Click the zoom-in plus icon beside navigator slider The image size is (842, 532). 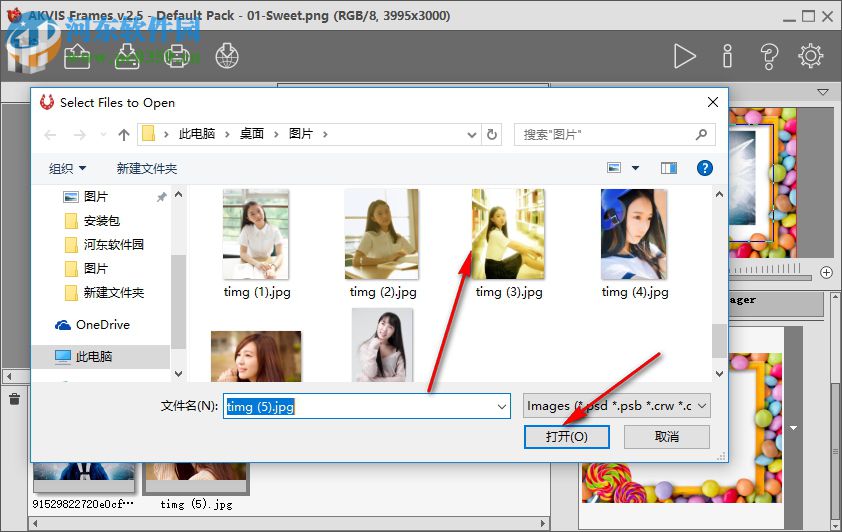pyautogui.click(x=826, y=272)
